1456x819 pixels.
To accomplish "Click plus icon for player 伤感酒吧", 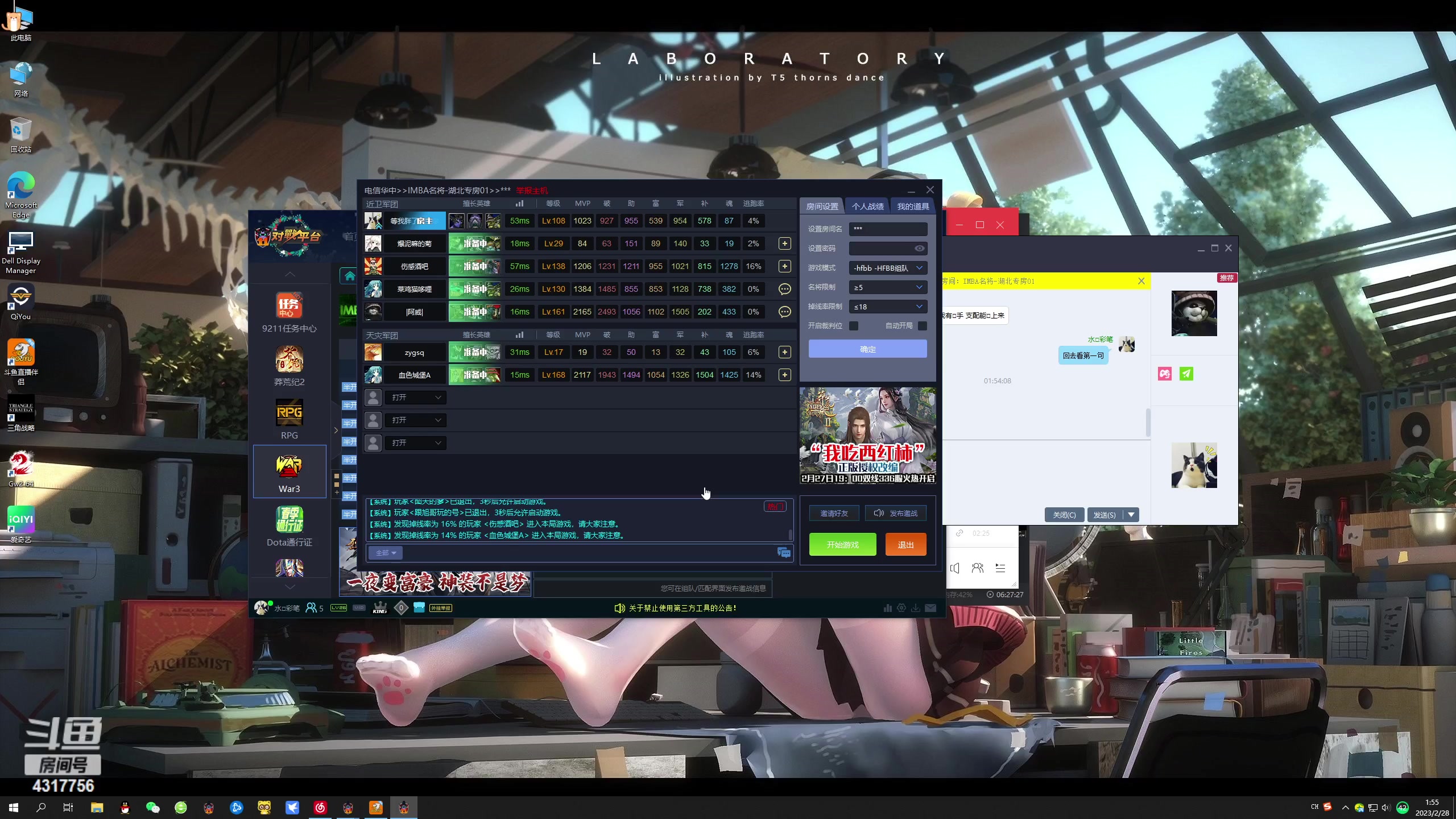I will tap(784, 266).
